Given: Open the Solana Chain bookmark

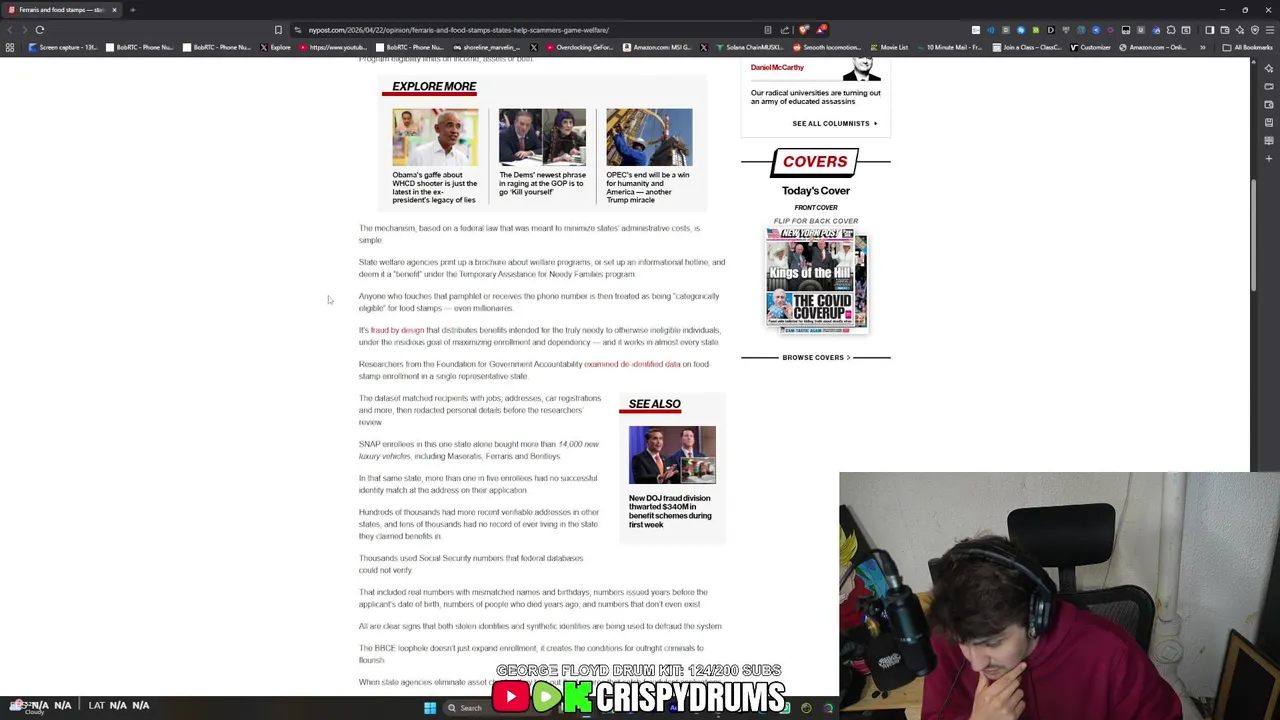Looking at the screenshot, I should [749, 47].
